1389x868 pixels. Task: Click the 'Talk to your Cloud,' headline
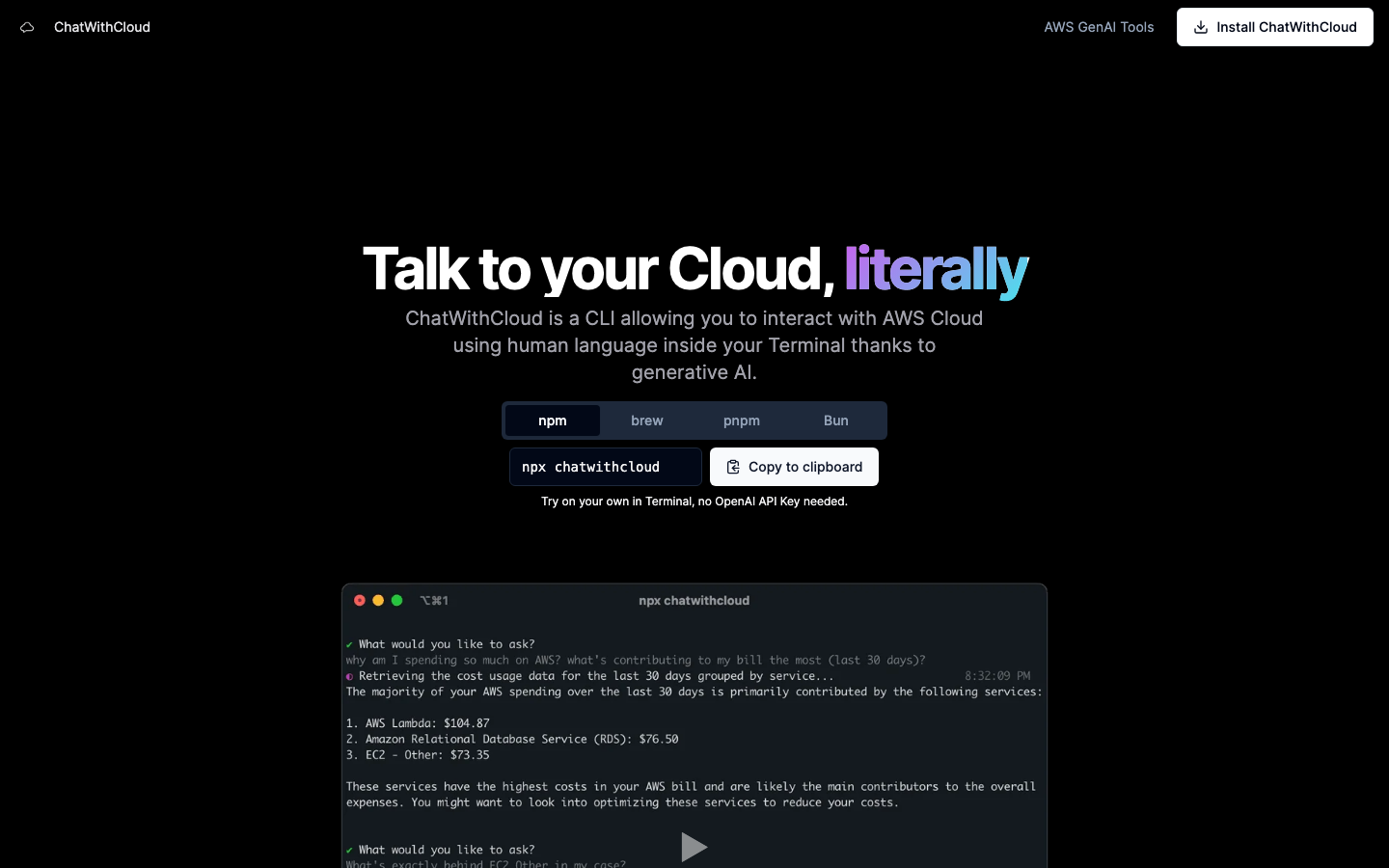click(598, 269)
